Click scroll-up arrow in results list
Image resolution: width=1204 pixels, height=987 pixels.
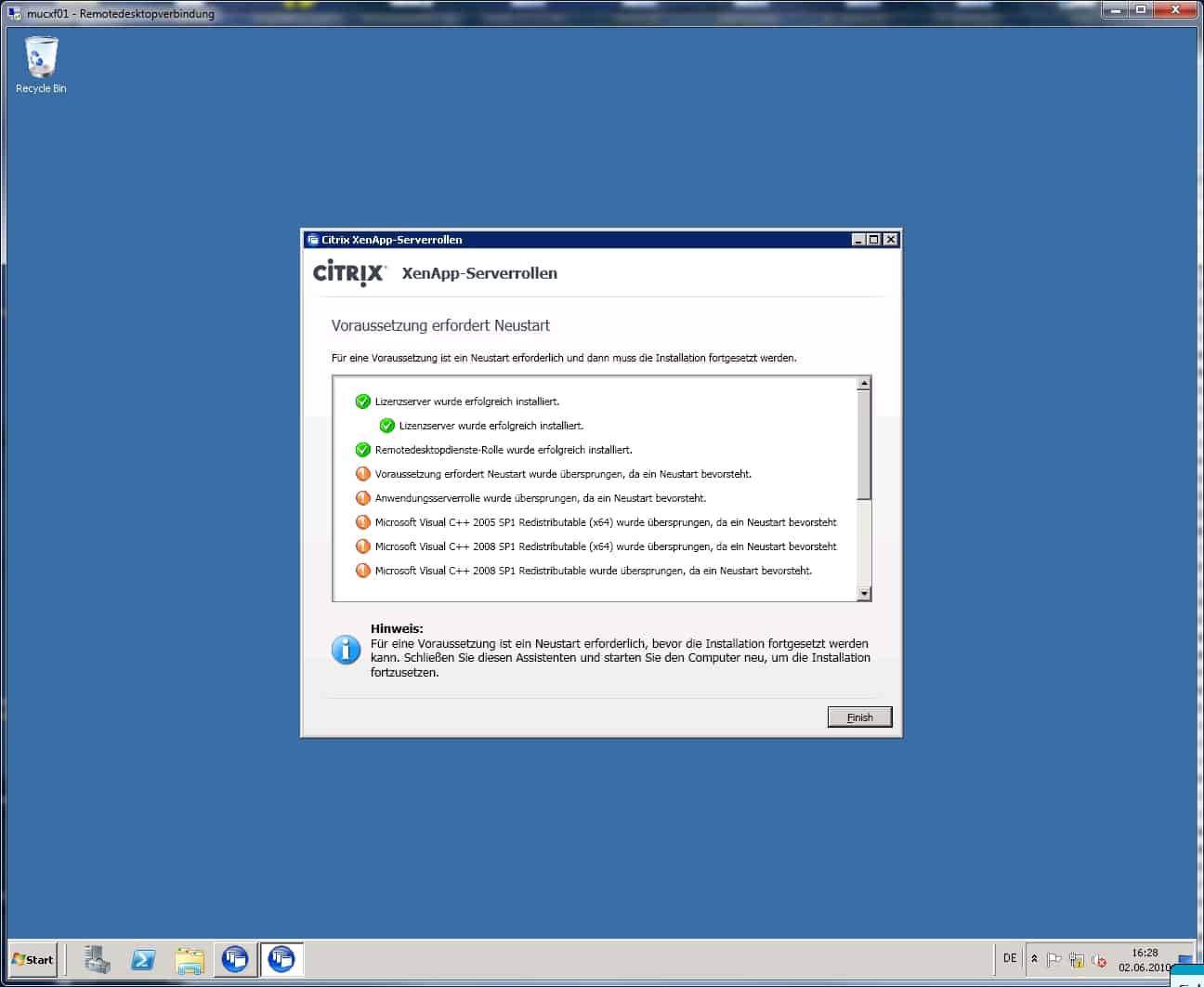(864, 383)
